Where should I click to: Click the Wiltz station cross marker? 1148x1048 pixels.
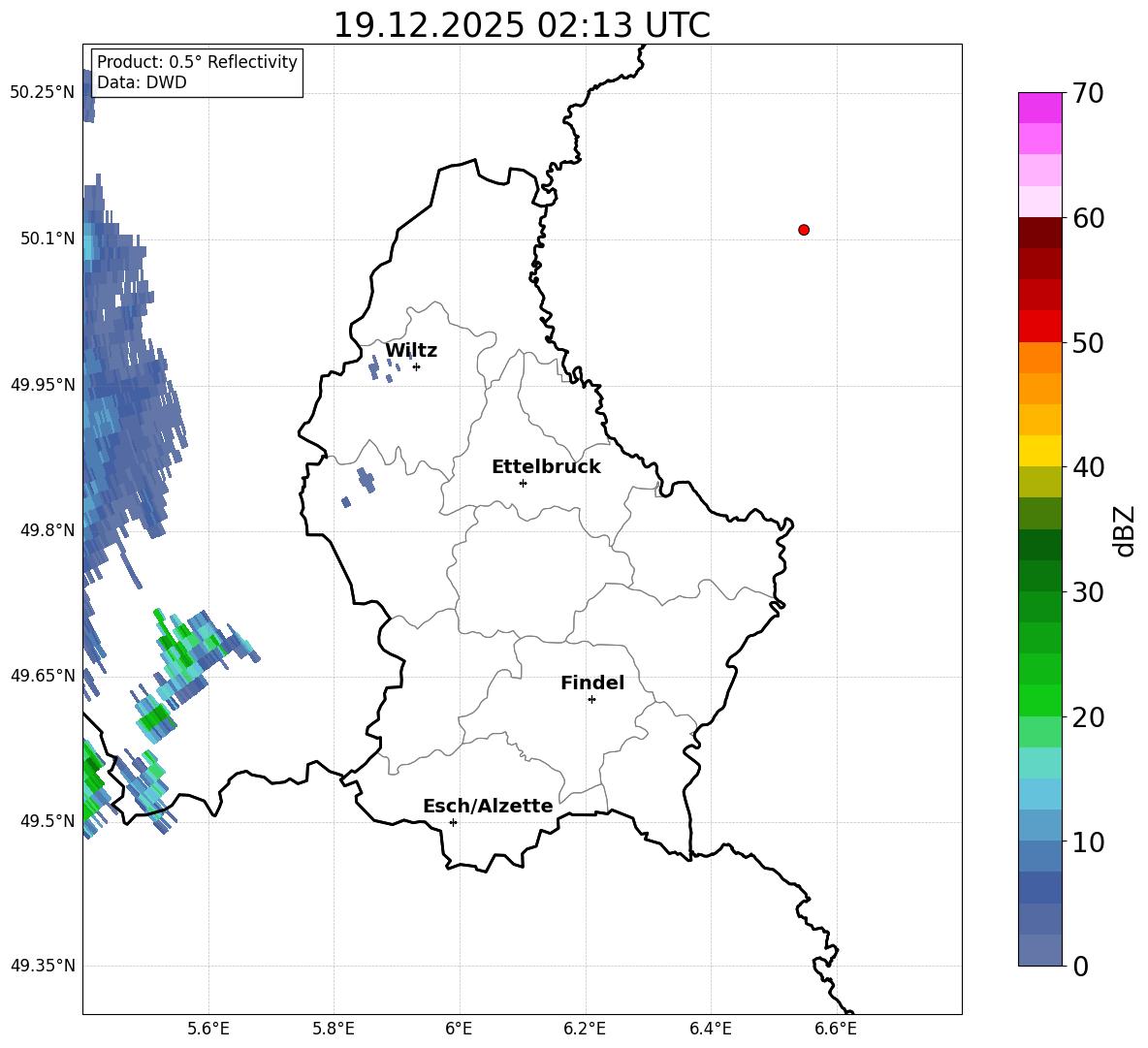tap(417, 366)
